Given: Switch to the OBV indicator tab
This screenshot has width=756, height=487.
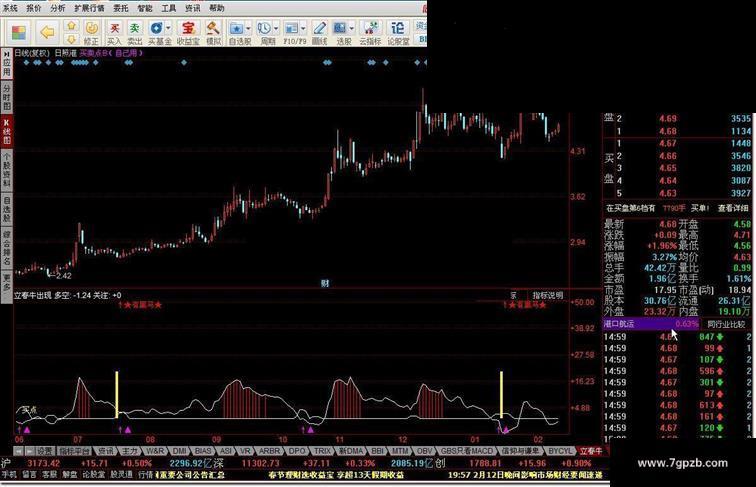Looking at the screenshot, I should point(425,451).
